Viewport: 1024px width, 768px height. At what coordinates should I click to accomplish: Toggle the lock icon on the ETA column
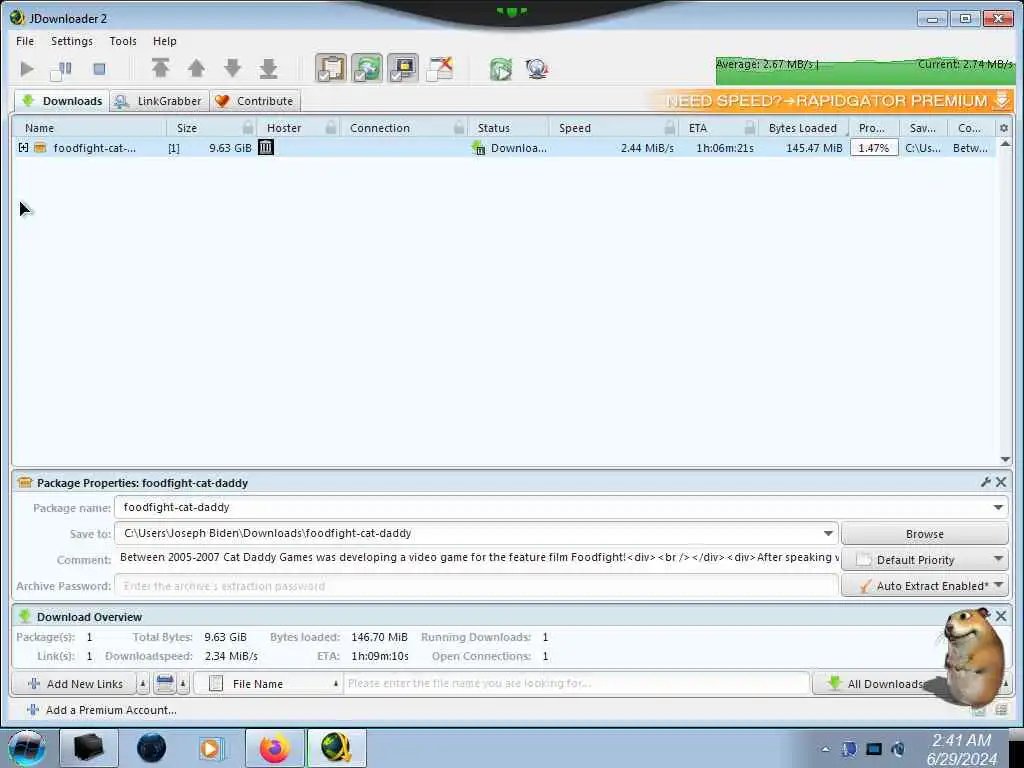(x=750, y=127)
